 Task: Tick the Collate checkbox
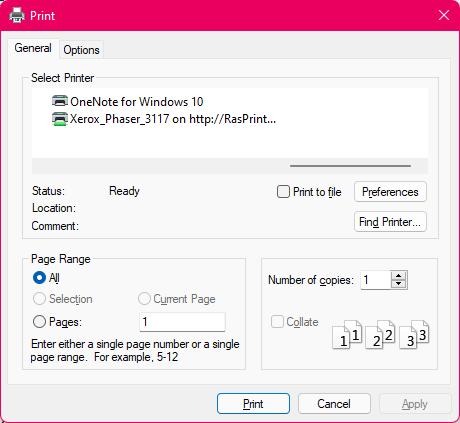click(x=277, y=322)
